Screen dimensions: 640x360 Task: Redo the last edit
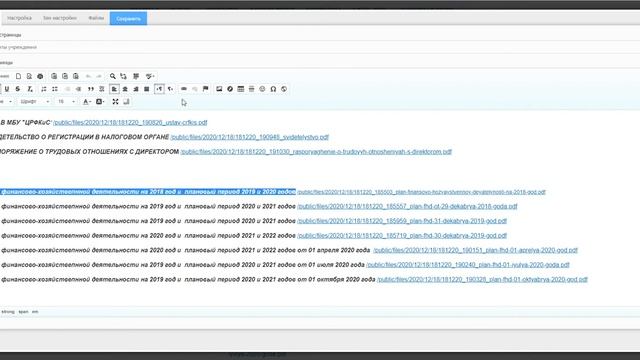click(99, 76)
